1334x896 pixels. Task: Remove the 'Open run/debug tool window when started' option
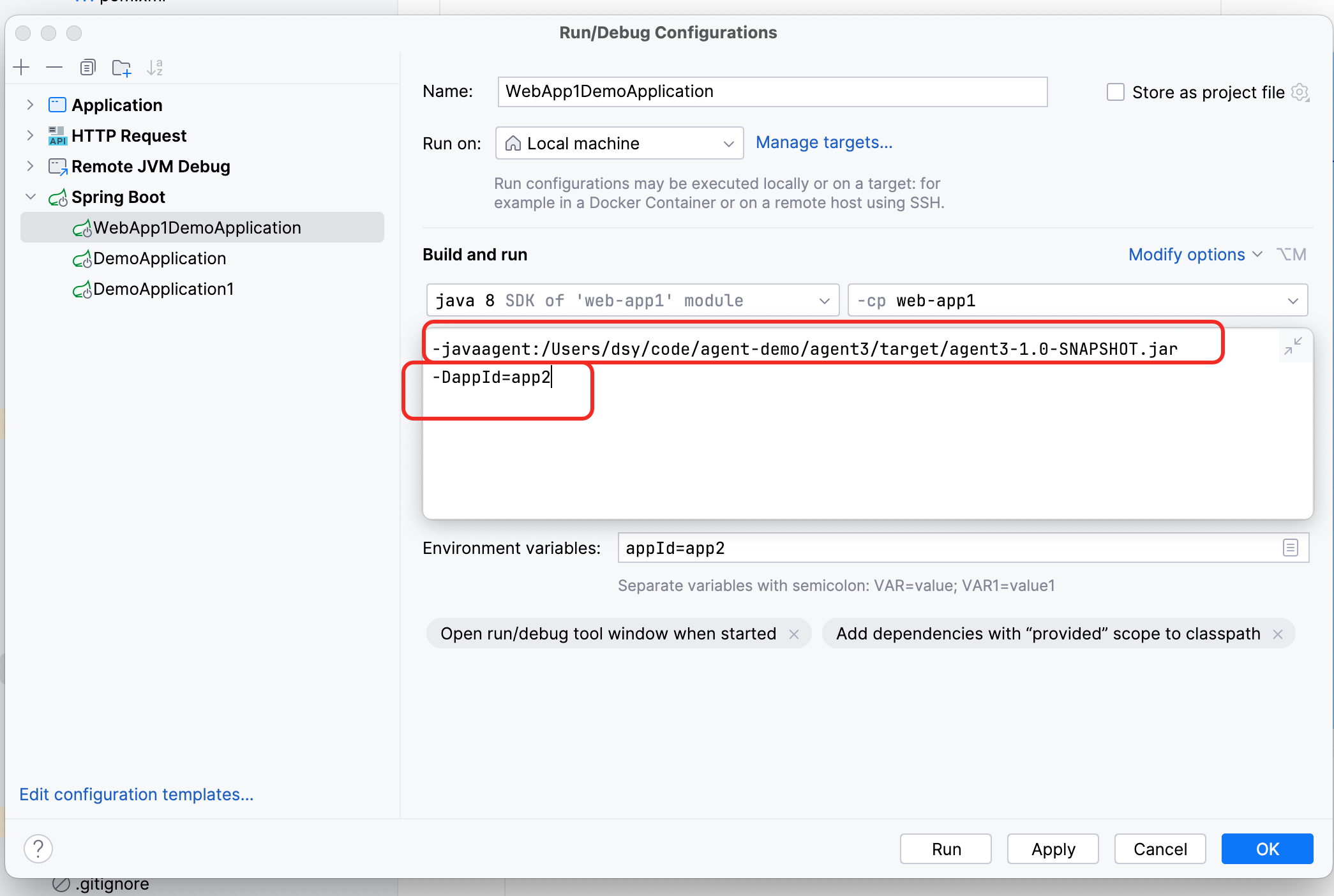tap(794, 634)
